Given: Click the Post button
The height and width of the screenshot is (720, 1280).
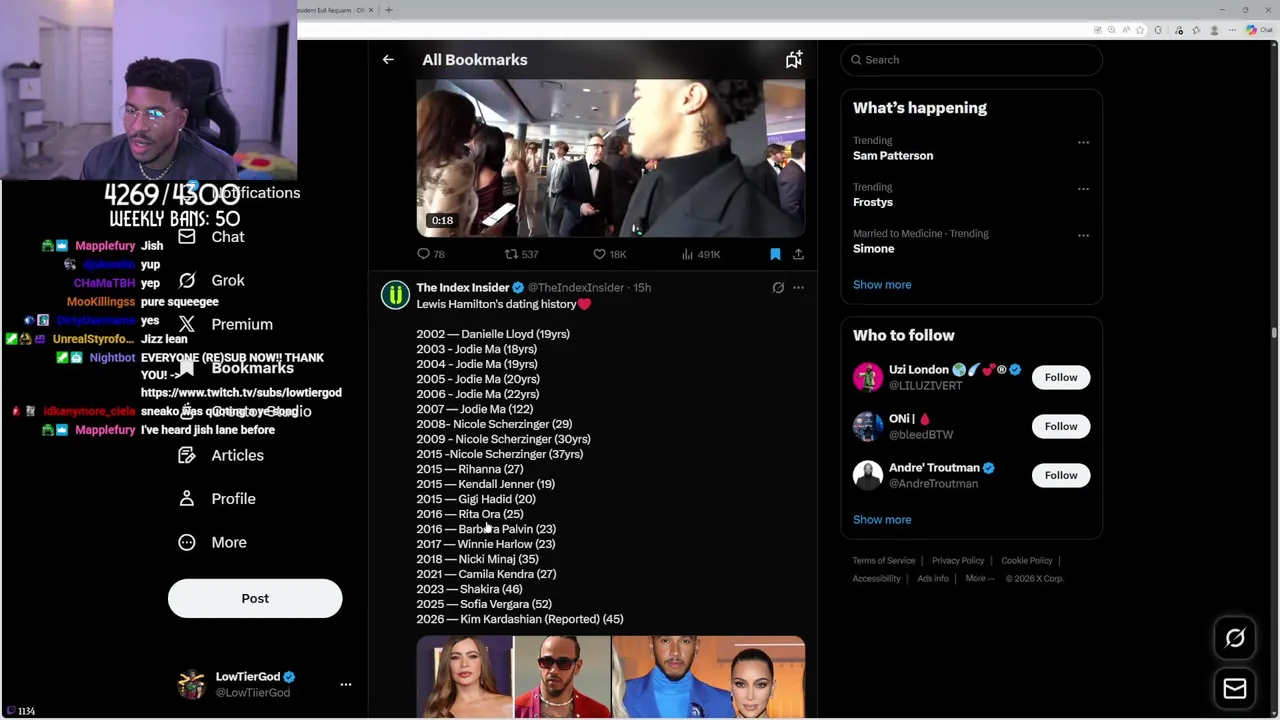Looking at the screenshot, I should point(255,598).
